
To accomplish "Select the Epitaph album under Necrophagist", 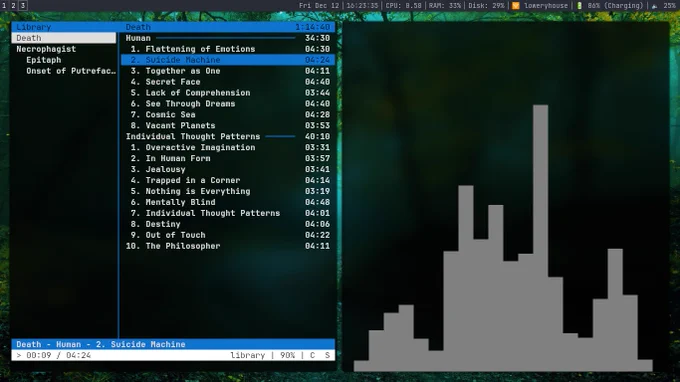I will pos(43,60).
